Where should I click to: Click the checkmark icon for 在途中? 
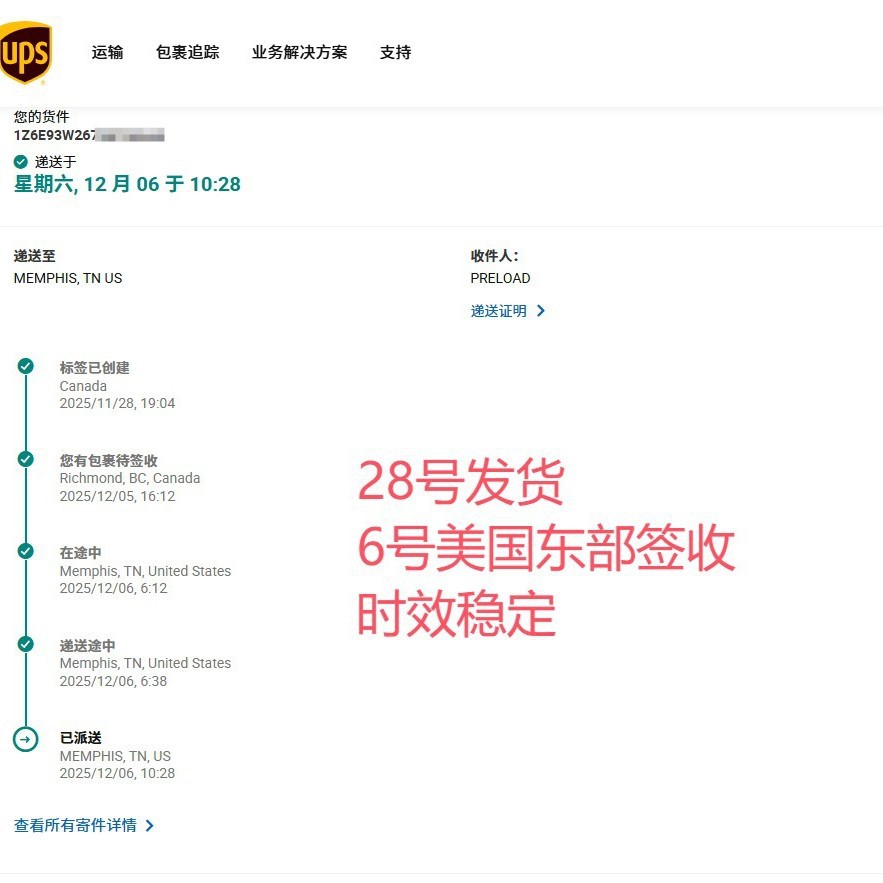pos(25,551)
